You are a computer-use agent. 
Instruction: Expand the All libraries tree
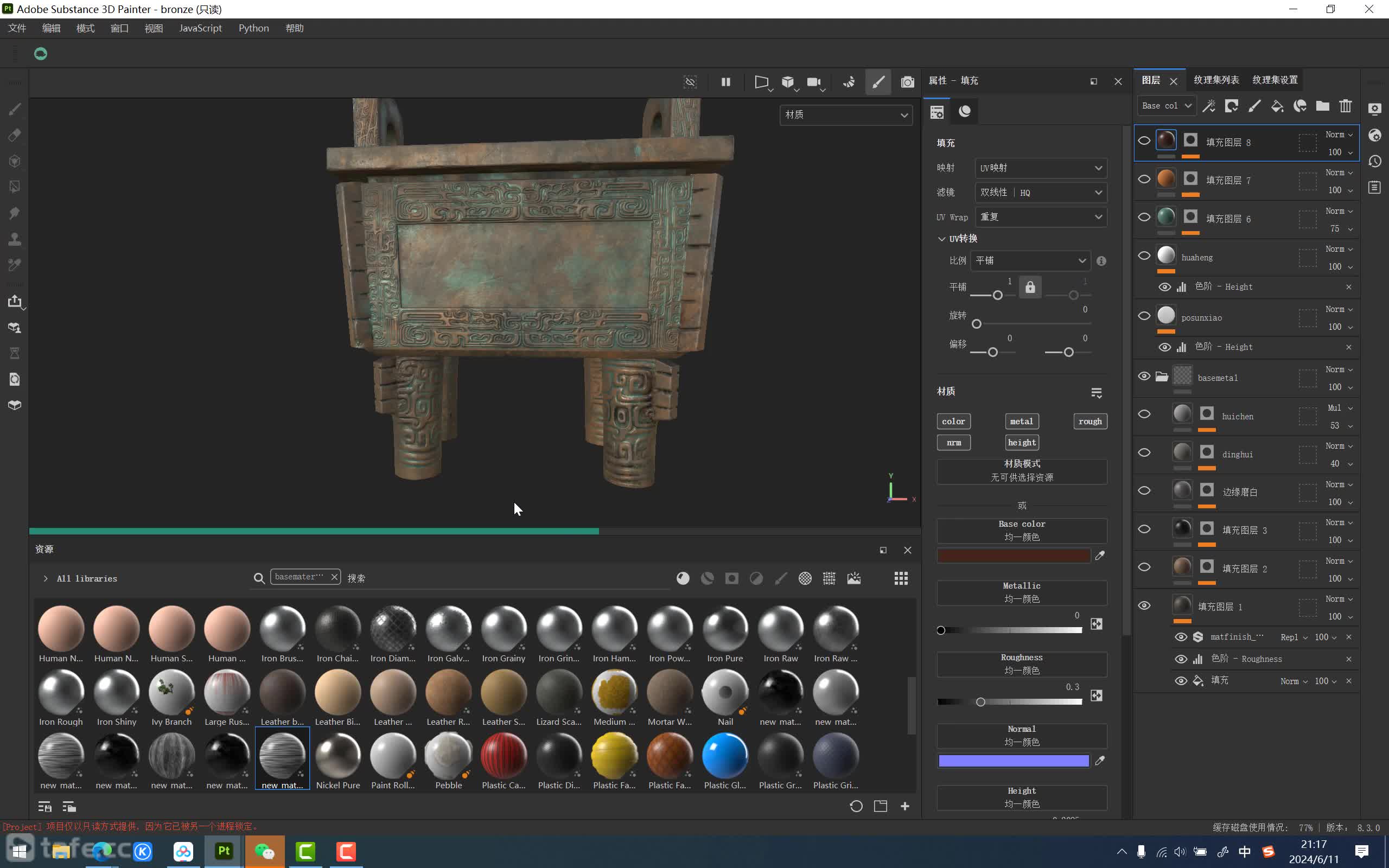pyautogui.click(x=46, y=579)
